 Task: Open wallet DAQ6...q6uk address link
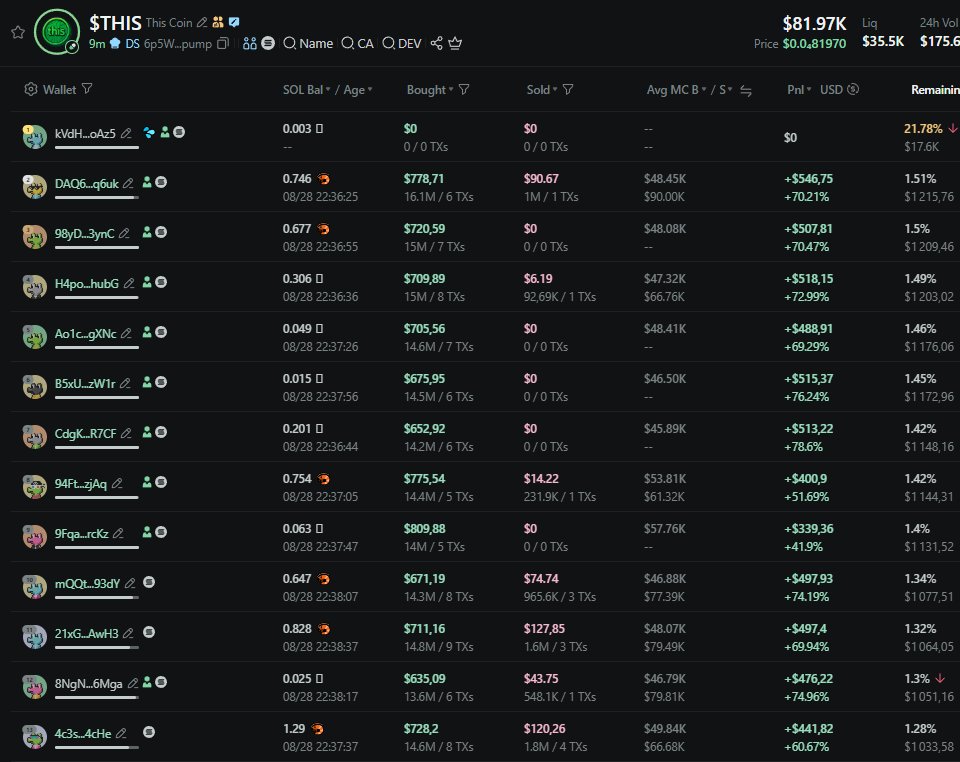(86, 183)
